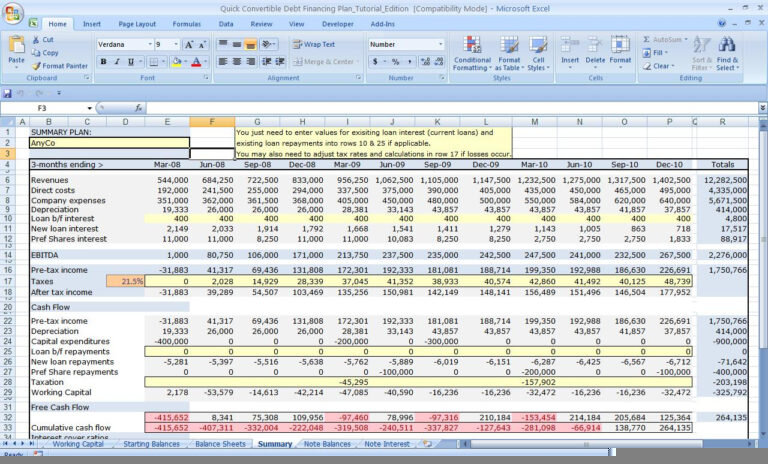
Task: Toggle Italic formatting
Action: [x=117, y=62]
